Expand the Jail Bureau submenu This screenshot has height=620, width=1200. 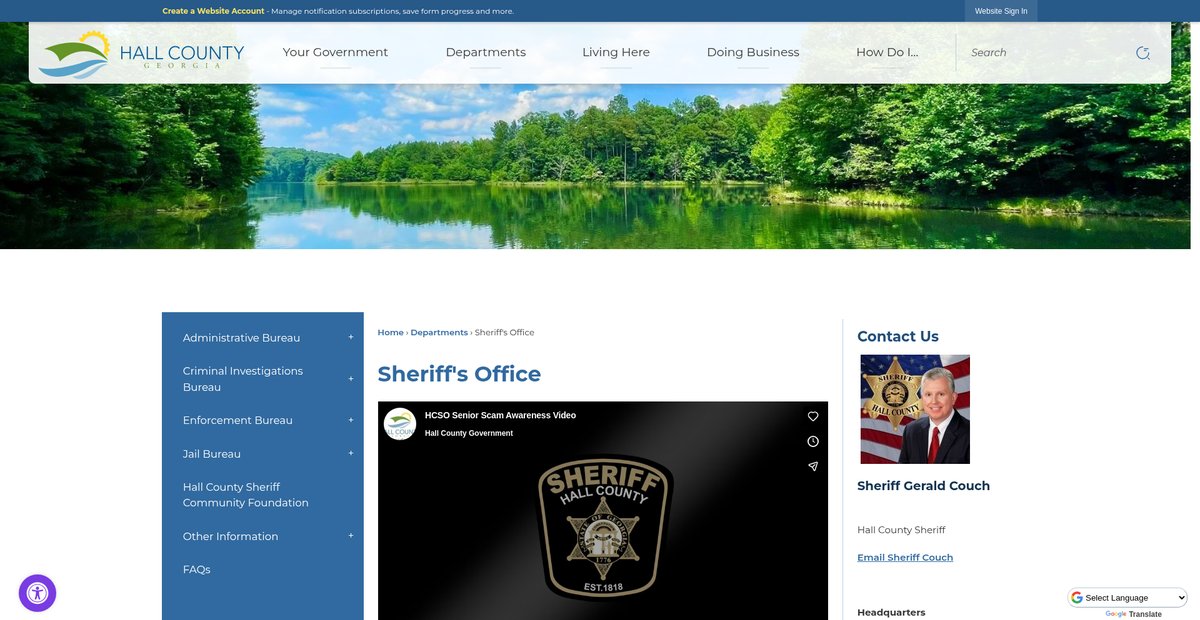351,453
